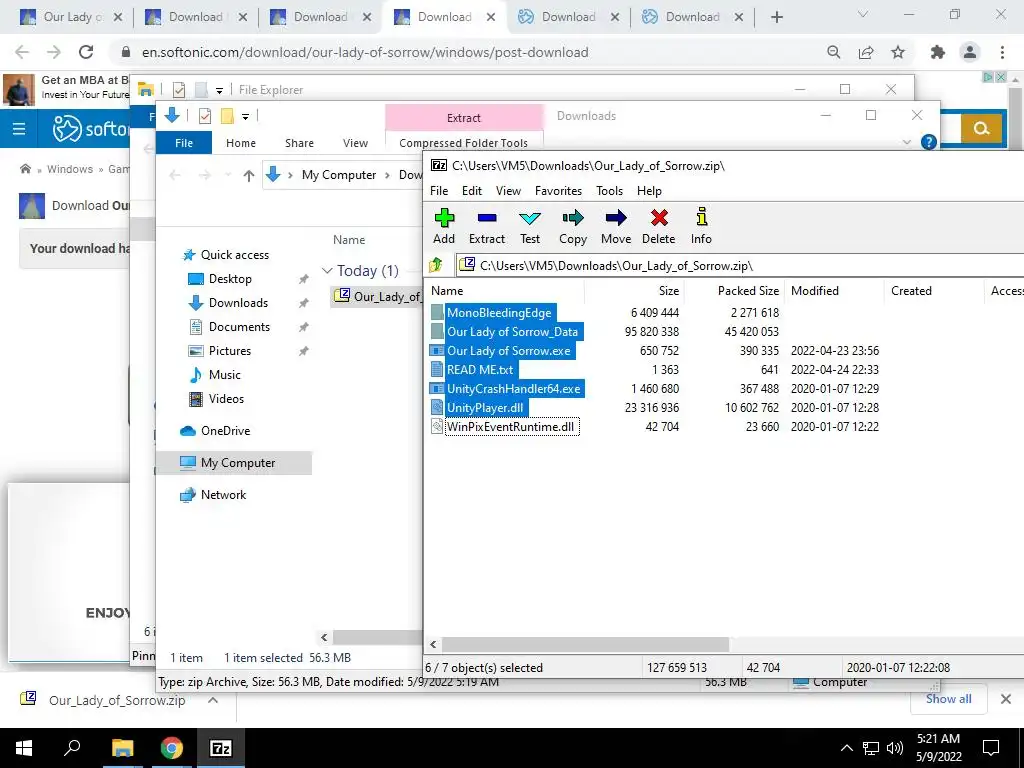Reload the Softonic page in Chrome
This screenshot has width=1024, height=768.
coord(86,52)
